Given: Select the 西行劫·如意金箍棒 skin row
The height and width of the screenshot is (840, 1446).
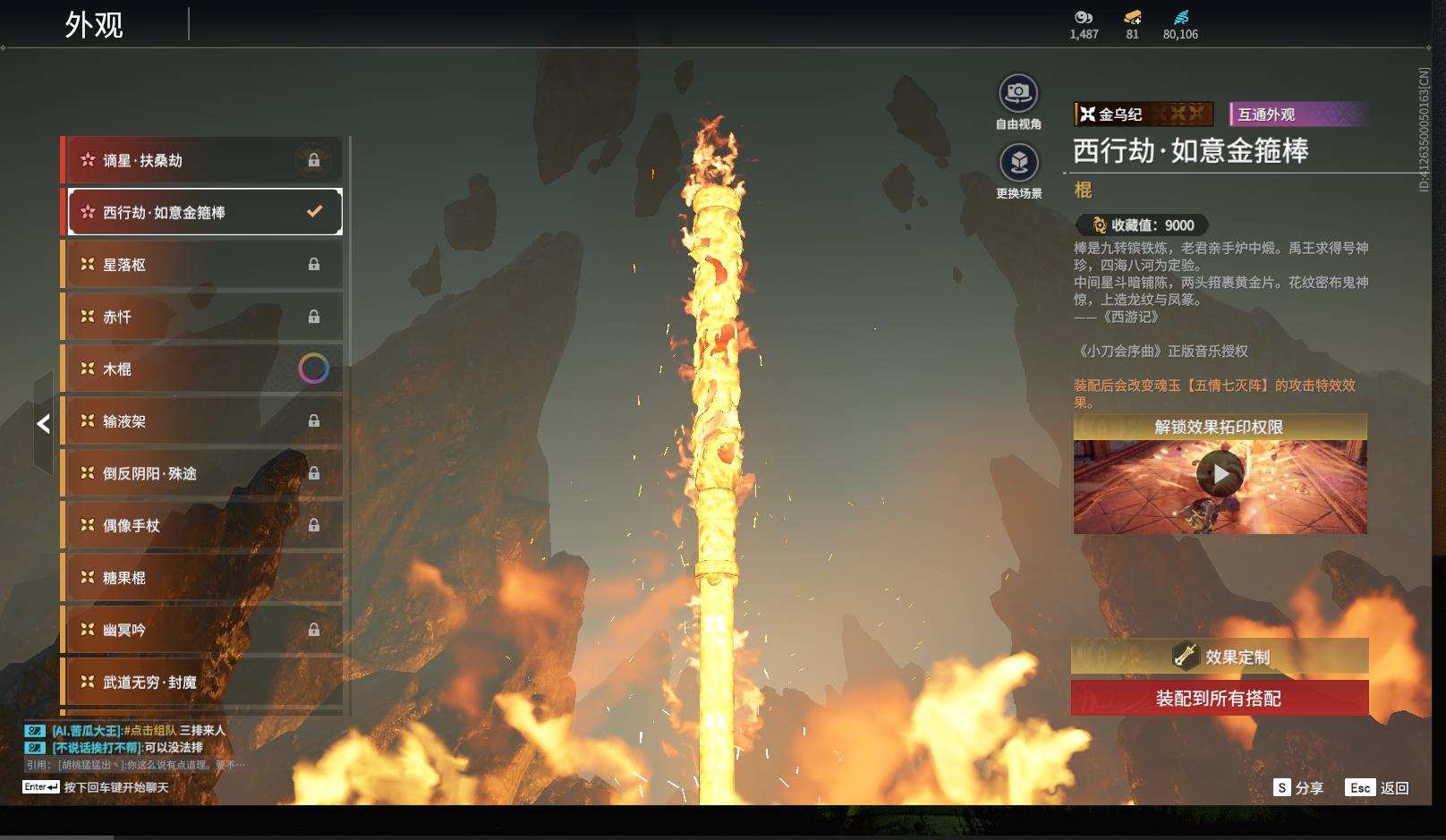Looking at the screenshot, I should click(x=205, y=212).
